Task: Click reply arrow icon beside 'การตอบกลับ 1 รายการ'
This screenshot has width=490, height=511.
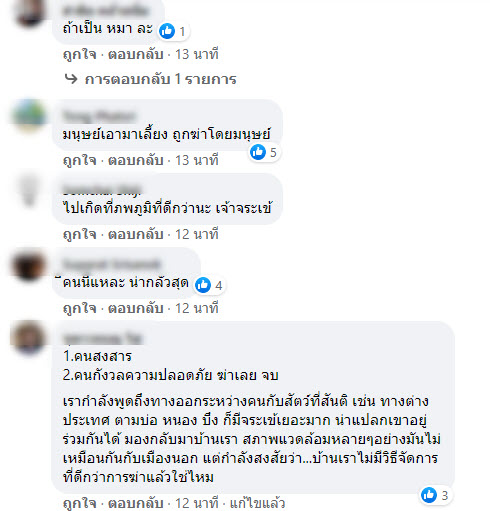Action: [71, 79]
